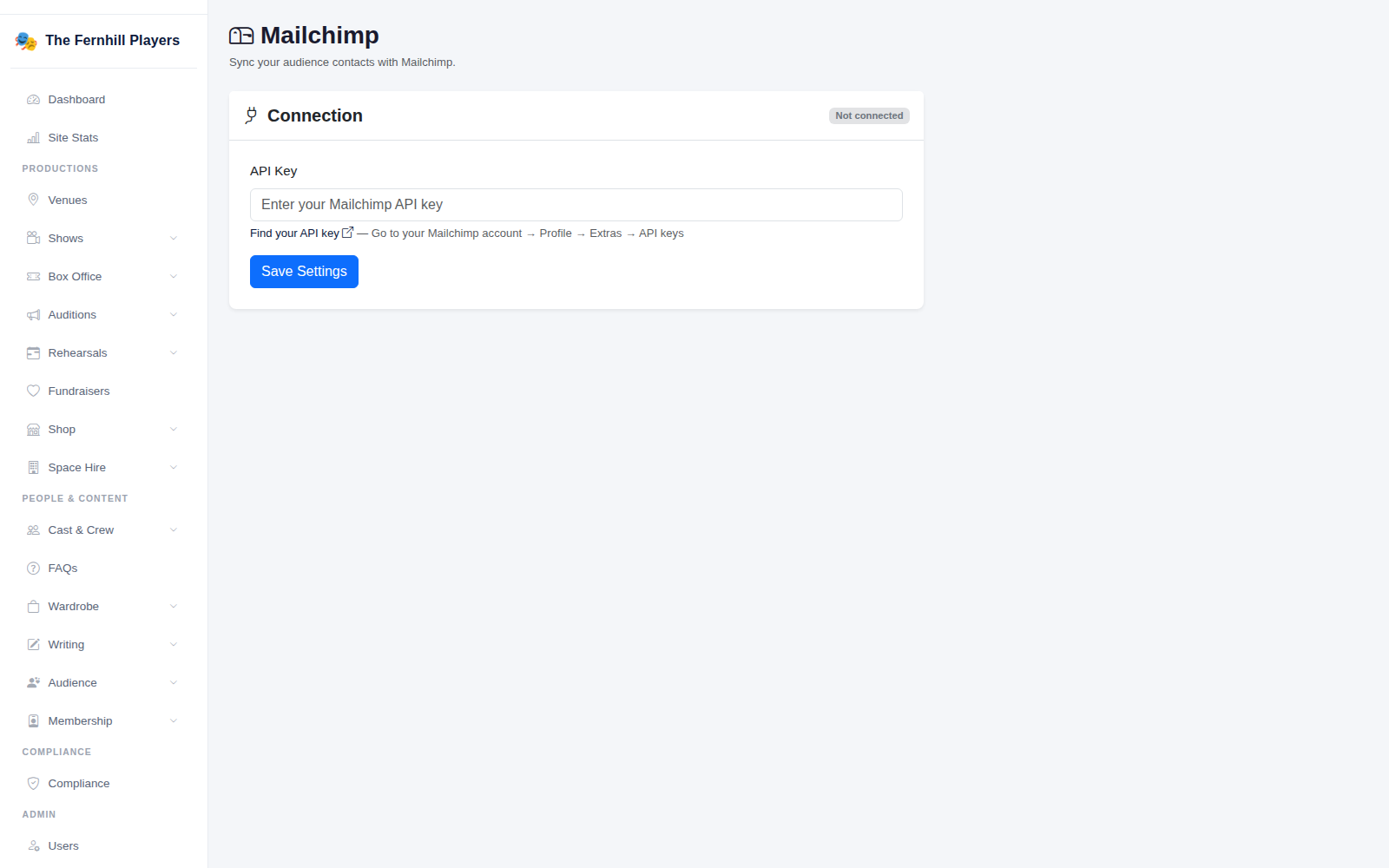Click the Box Office ticket icon
1389x868 pixels.
point(33,277)
